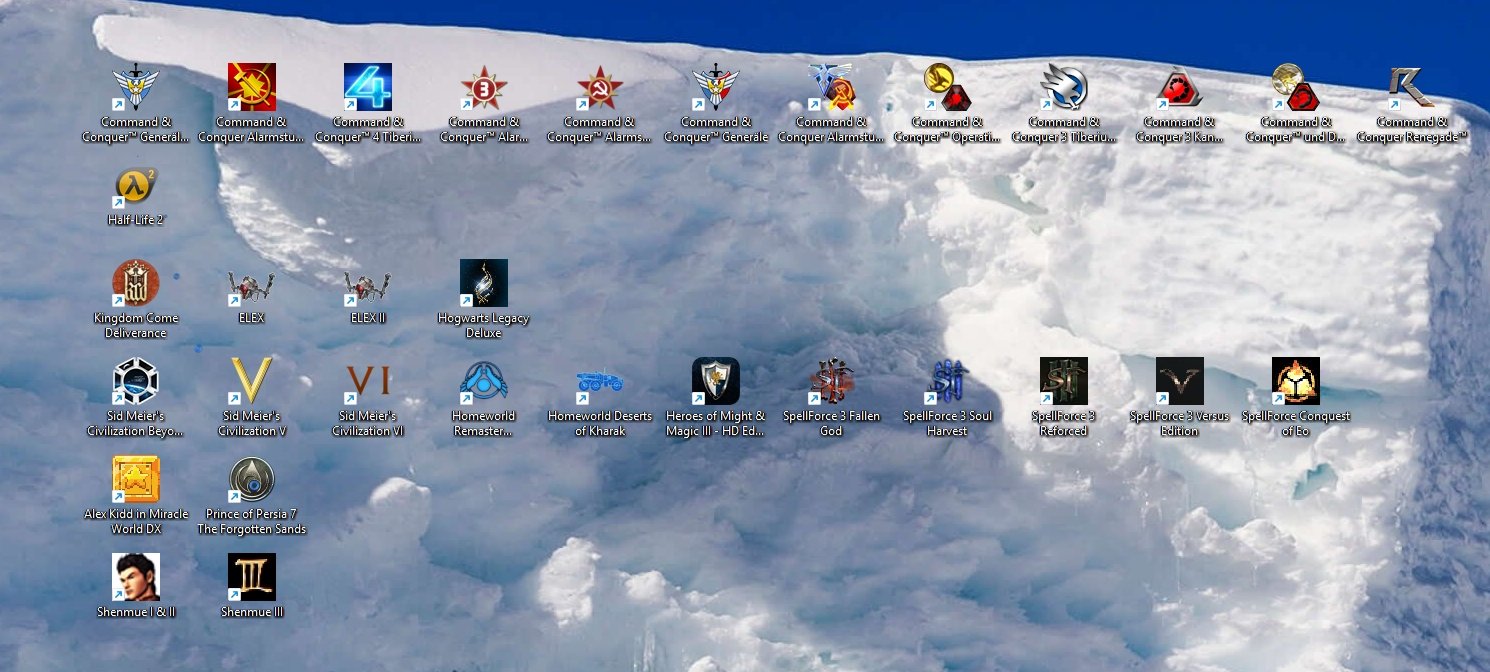1490x672 pixels.
Task: Open the Shenmue I & II shortcut
Action: tap(136, 577)
